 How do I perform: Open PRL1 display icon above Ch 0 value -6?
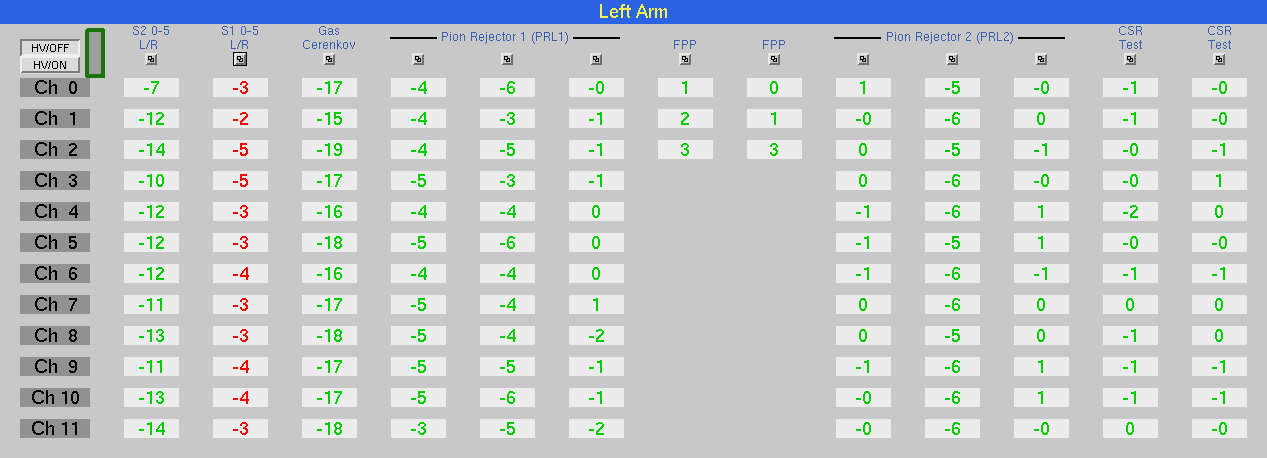[507, 59]
